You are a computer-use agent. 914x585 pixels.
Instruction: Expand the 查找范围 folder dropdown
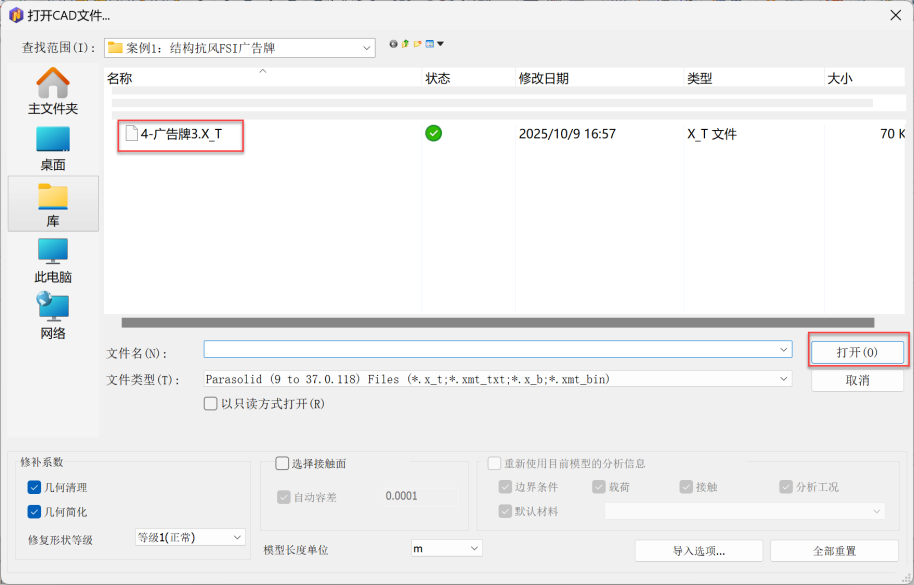click(x=367, y=48)
